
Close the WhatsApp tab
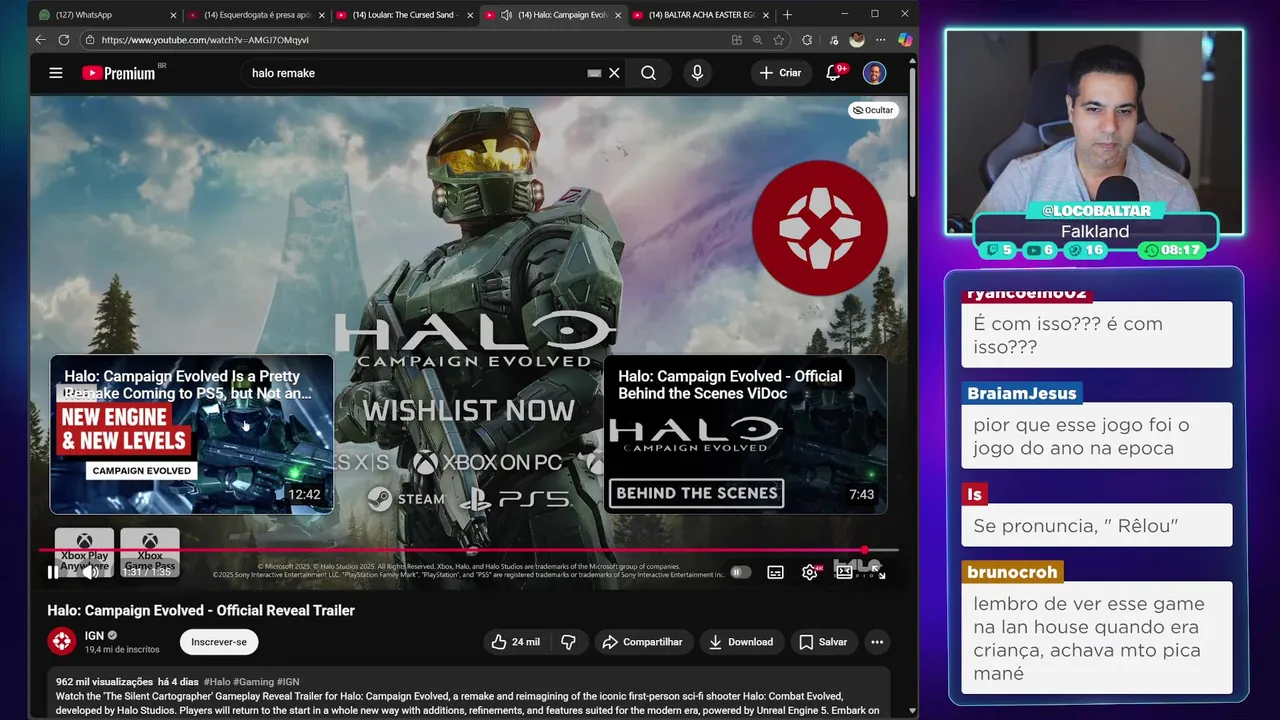(x=173, y=15)
